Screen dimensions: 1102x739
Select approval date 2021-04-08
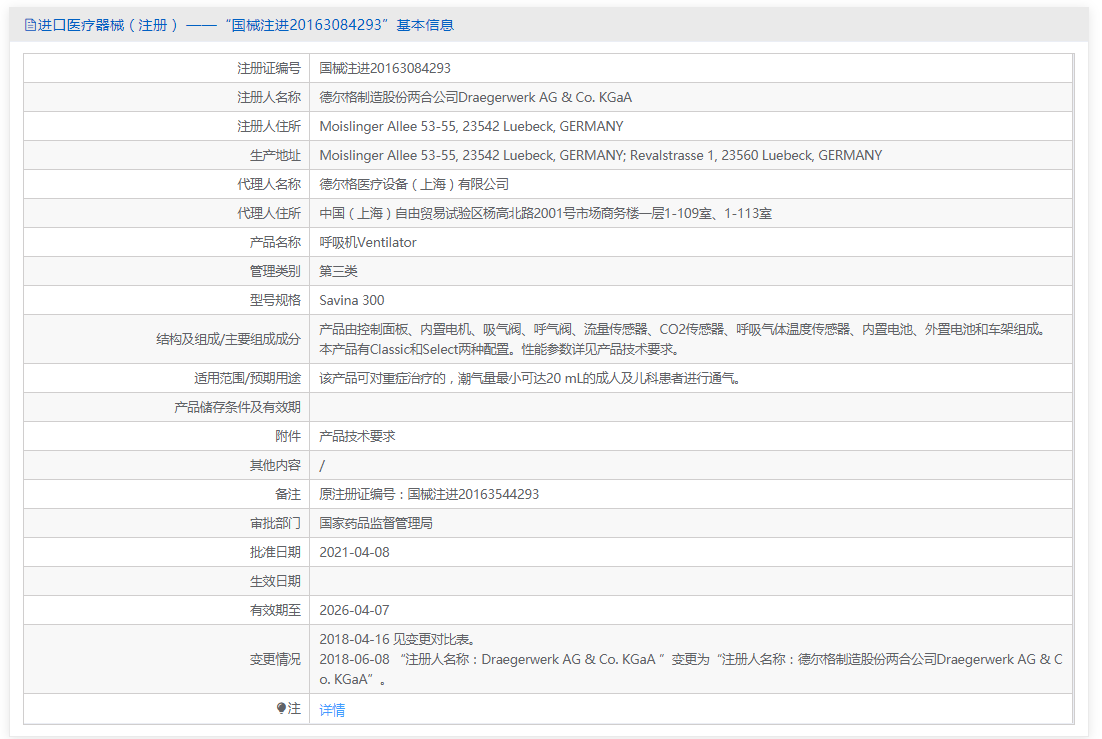coord(354,552)
